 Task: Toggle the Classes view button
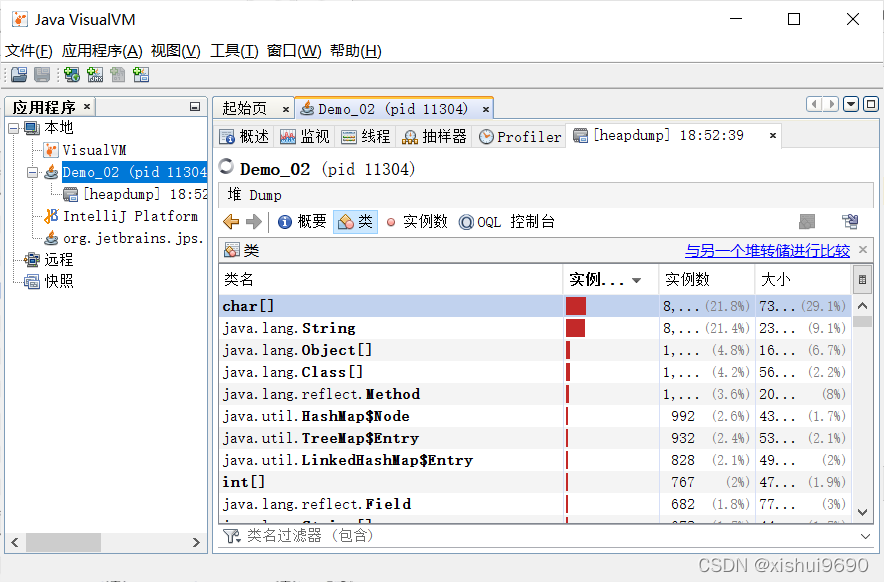[x=355, y=222]
